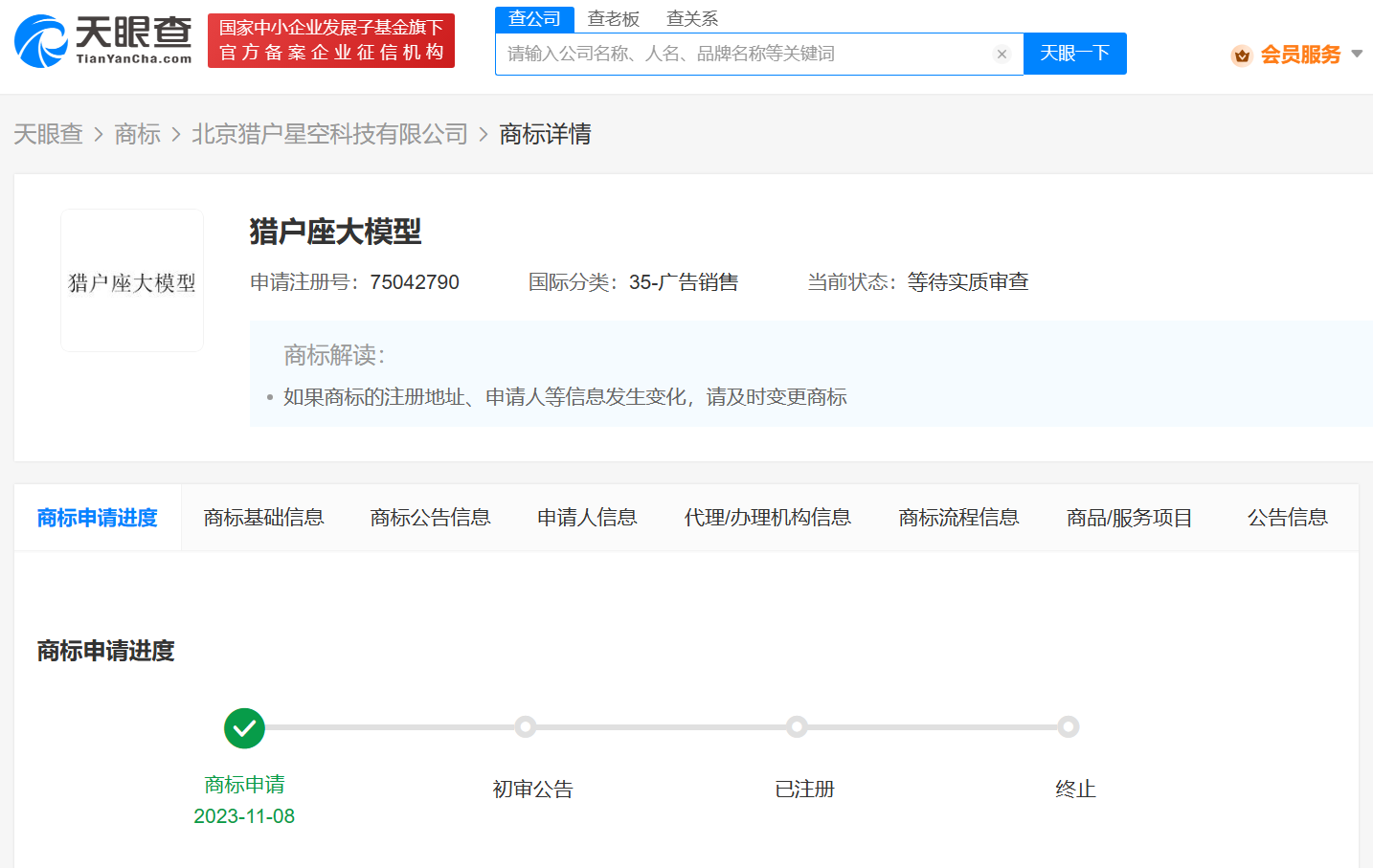Open the 商品/服务项目 tab

tap(1130, 518)
